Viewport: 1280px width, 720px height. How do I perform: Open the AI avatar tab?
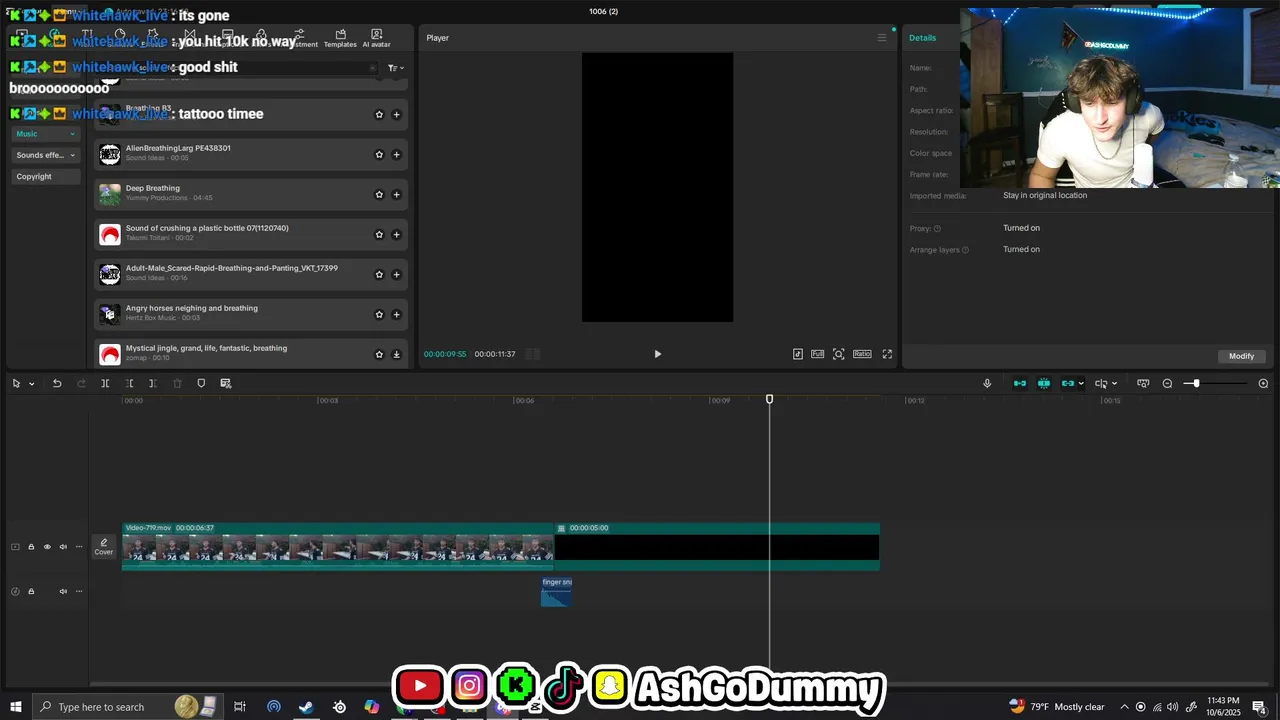click(376, 38)
